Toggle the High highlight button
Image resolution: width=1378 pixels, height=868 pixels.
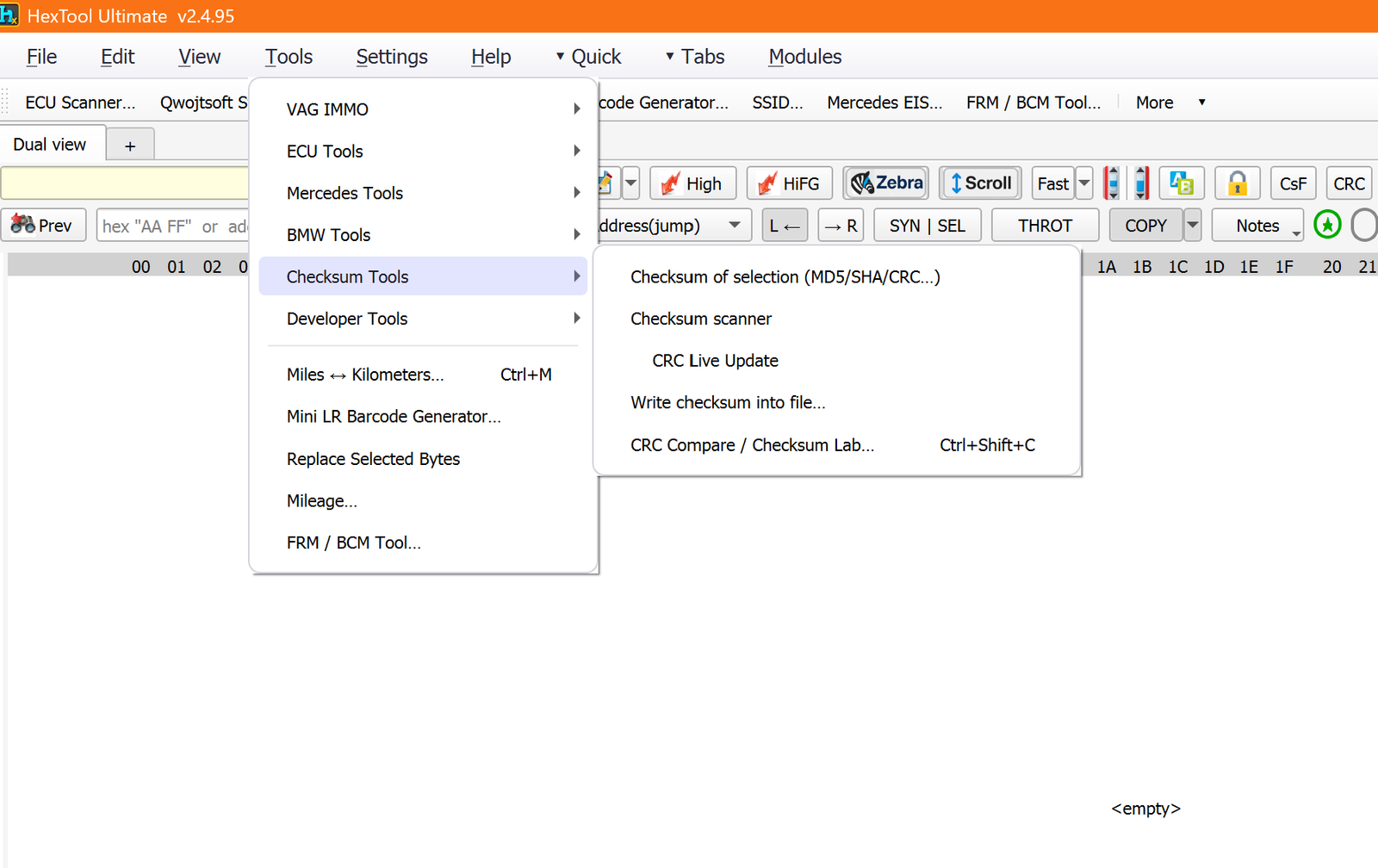click(692, 183)
